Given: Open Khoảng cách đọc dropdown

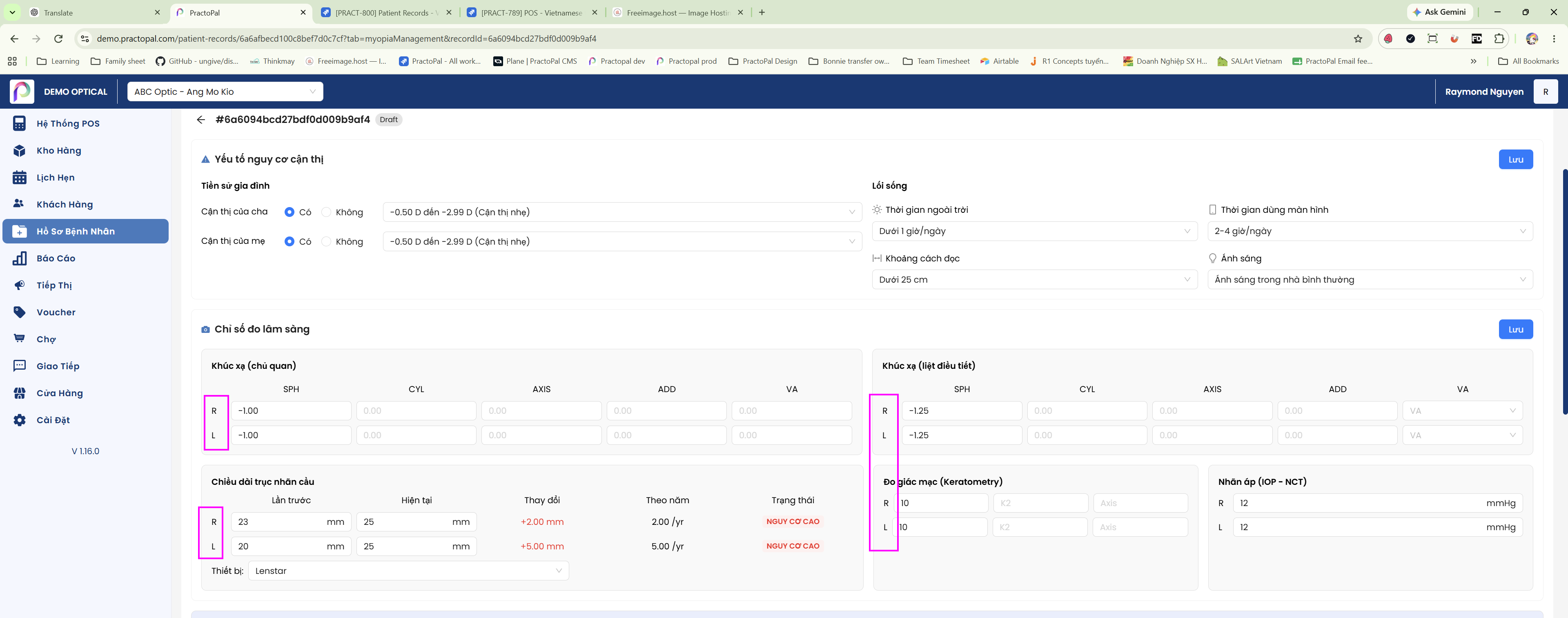Looking at the screenshot, I should click(x=1035, y=279).
